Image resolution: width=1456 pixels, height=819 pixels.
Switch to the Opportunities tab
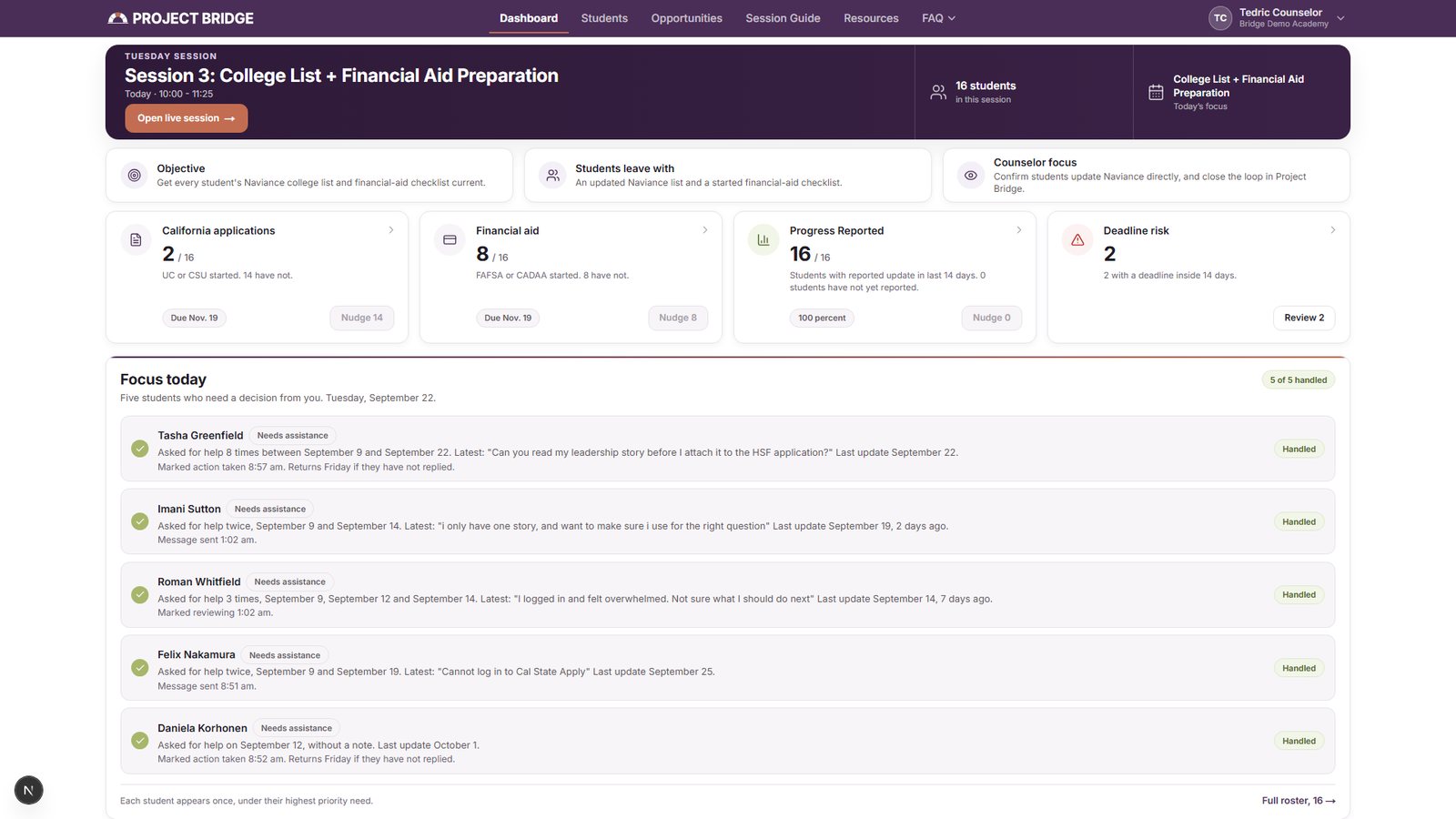pyautogui.click(x=687, y=18)
